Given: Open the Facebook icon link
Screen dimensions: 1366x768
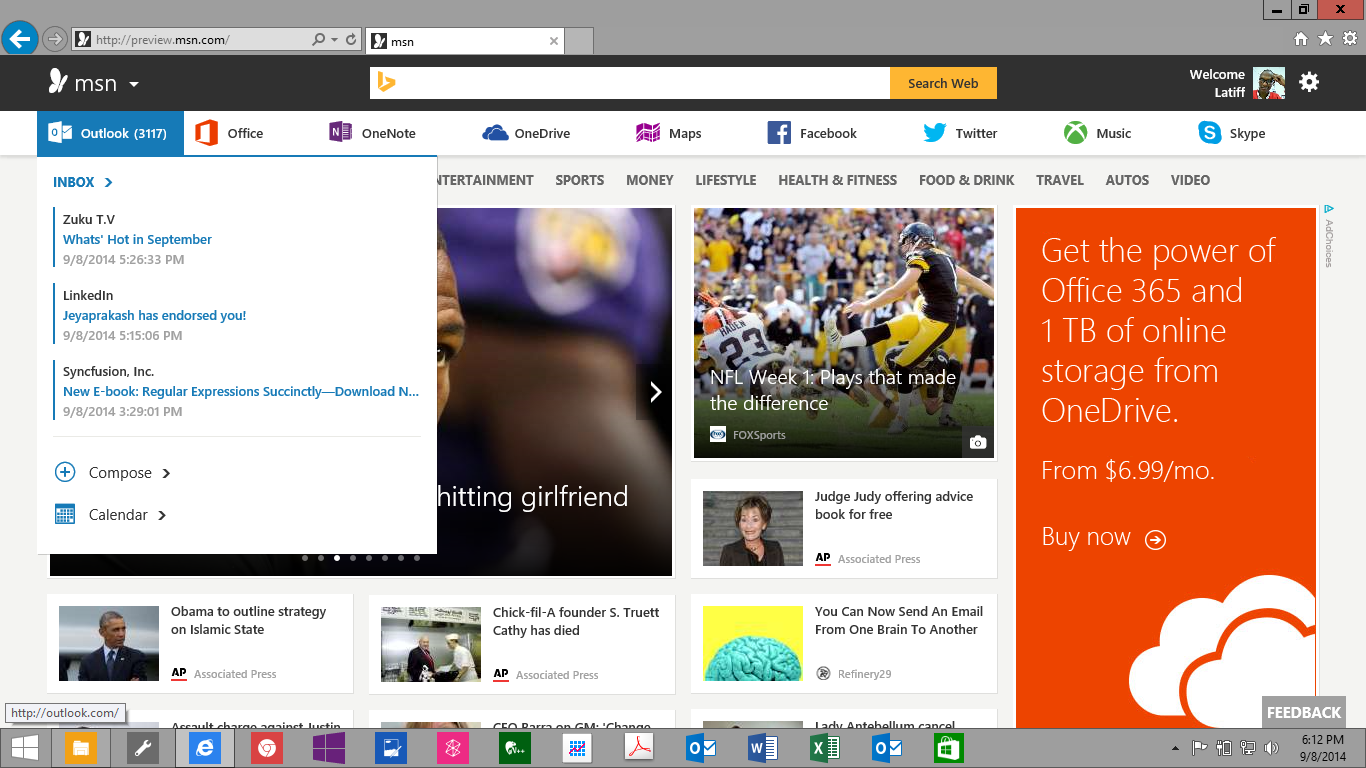Looking at the screenshot, I should pyautogui.click(x=779, y=133).
